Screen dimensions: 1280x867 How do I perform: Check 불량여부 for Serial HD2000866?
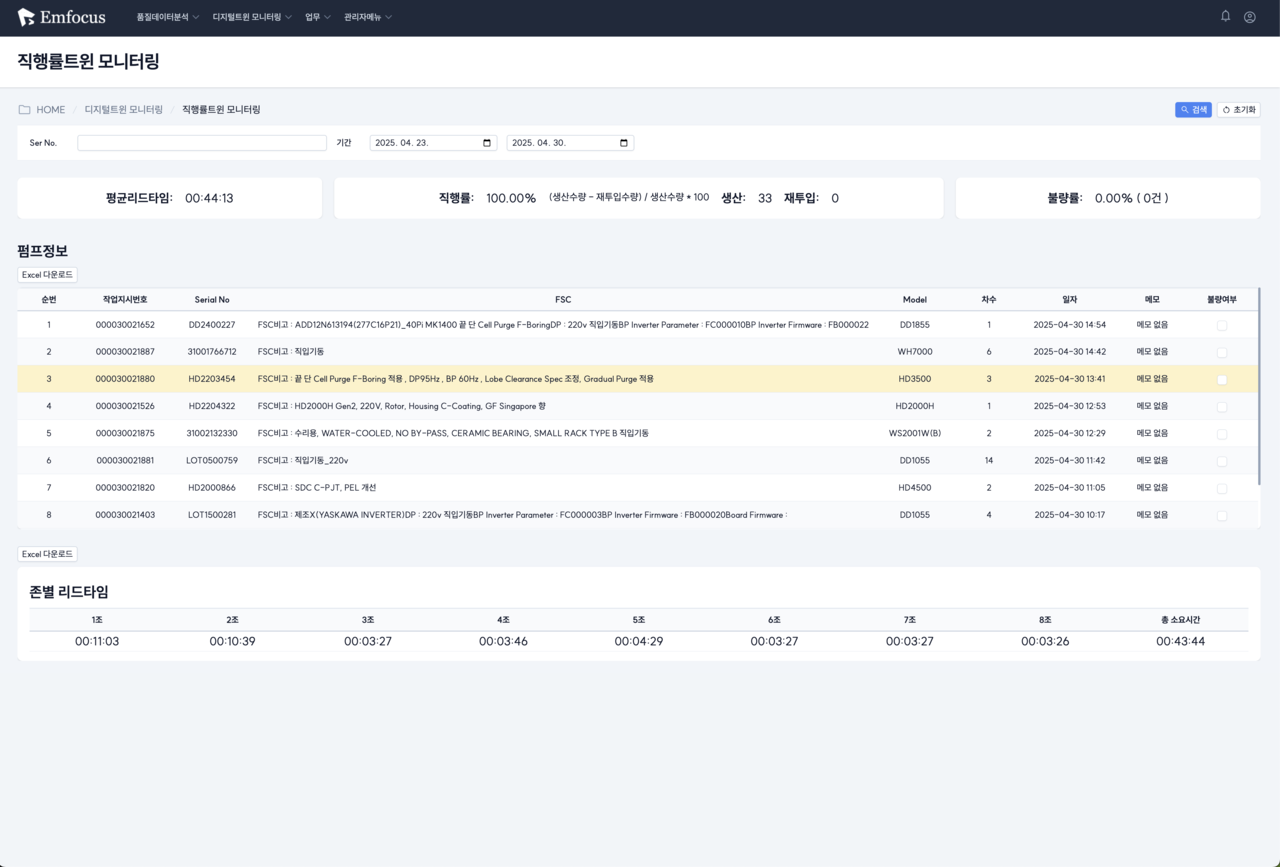tap(1221, 488)
